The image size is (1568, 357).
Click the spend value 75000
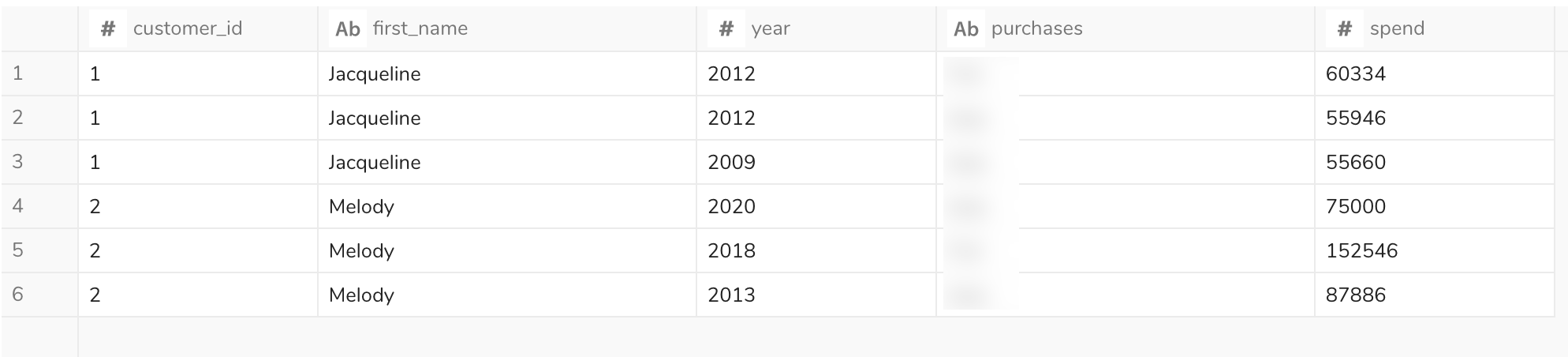pos(1355,207)
